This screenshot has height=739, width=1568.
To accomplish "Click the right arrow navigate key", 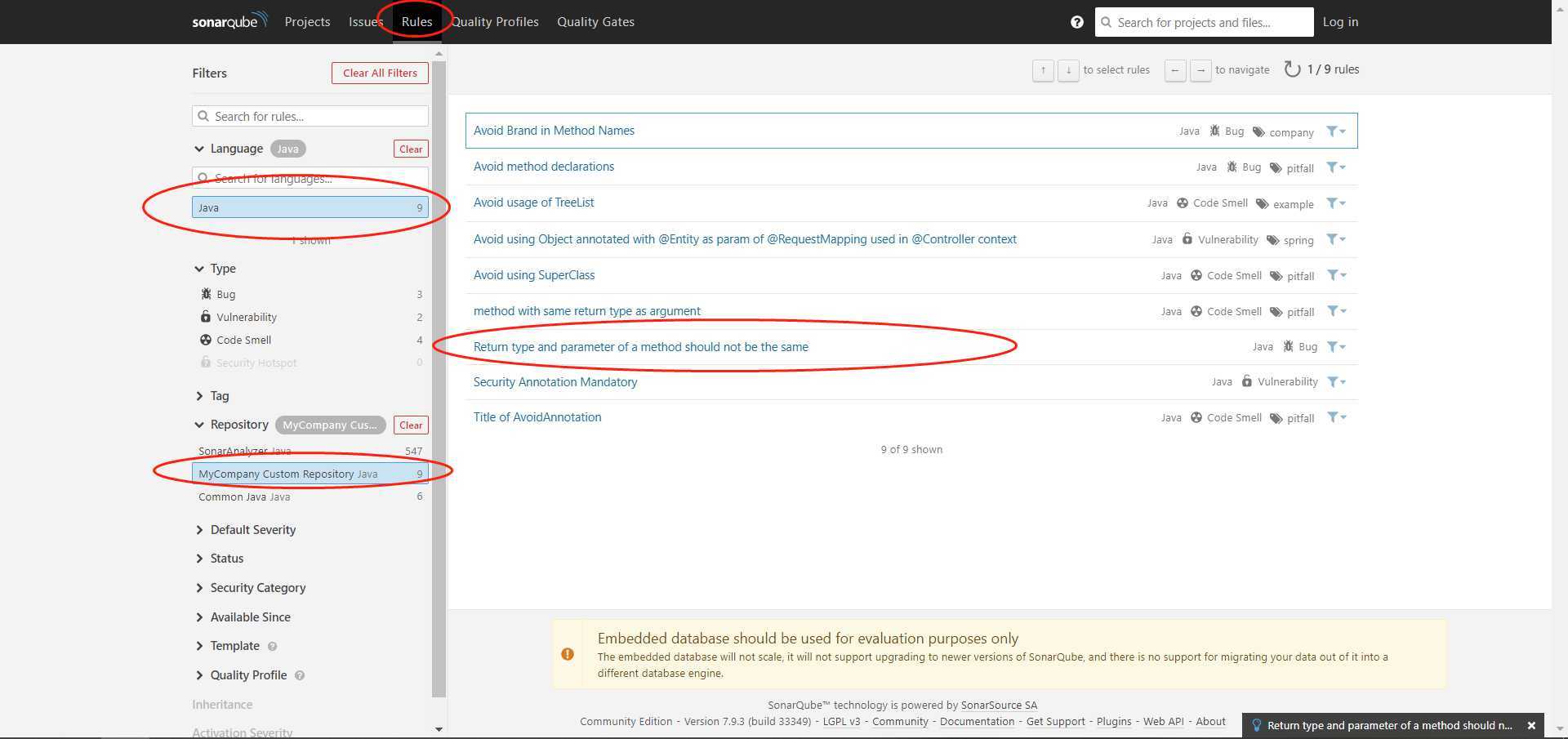I will click(1200, 70).
